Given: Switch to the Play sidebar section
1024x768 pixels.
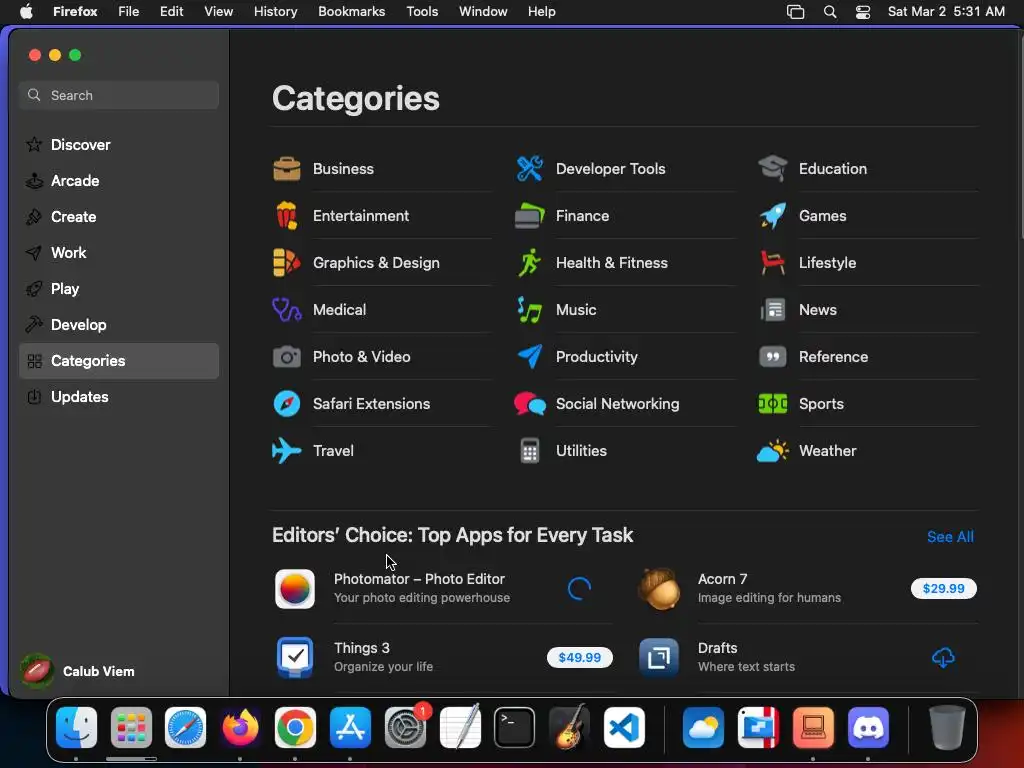Looking at the screenshot, I should (x=119, y=289).
